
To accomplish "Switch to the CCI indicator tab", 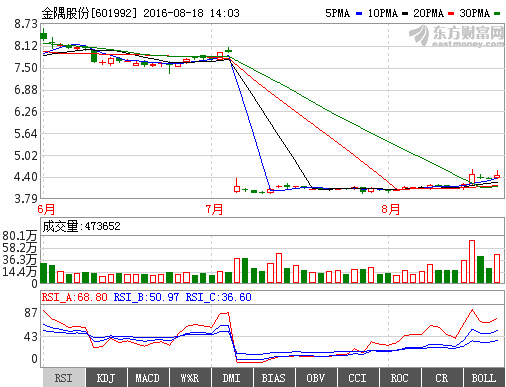I will click(358, 378).
